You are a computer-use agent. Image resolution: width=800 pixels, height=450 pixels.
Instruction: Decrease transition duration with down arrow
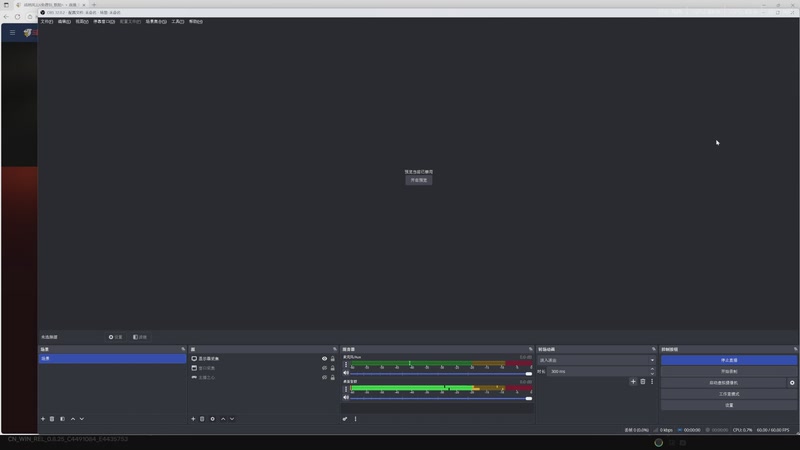coord(652,373)
